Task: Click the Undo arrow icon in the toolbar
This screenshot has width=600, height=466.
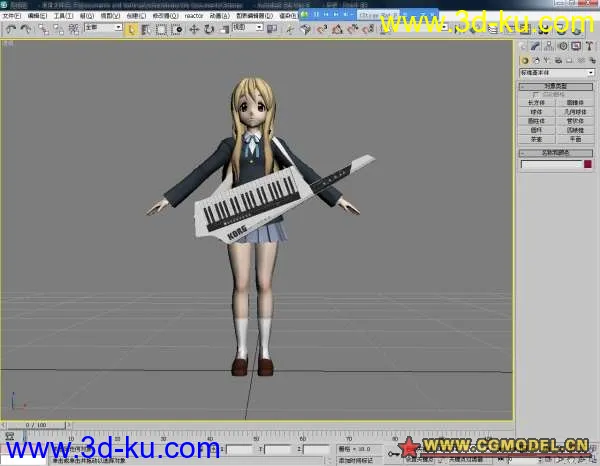Action: pos(11,29)
